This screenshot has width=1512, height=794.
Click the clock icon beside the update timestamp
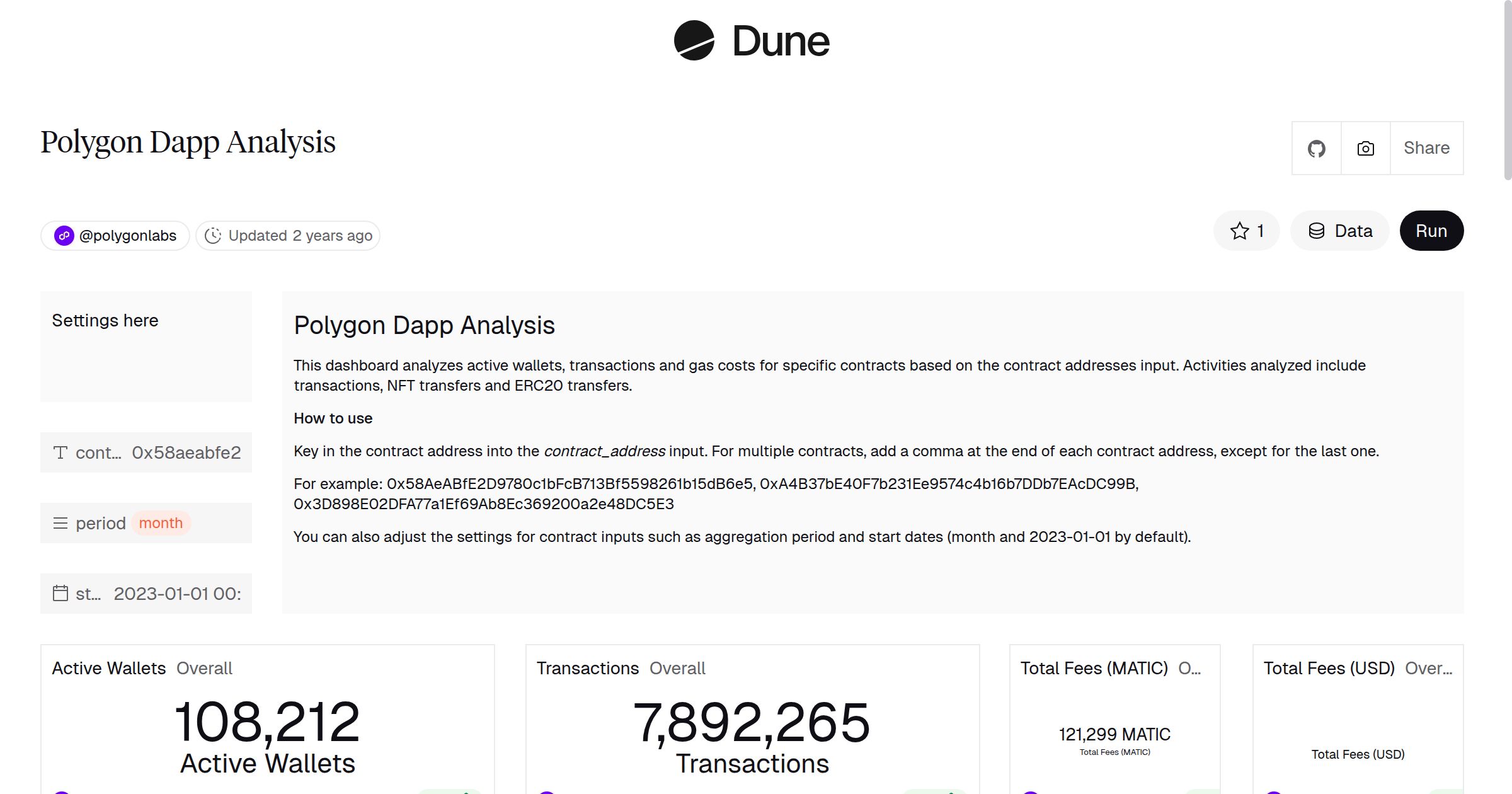coord(214,235)
